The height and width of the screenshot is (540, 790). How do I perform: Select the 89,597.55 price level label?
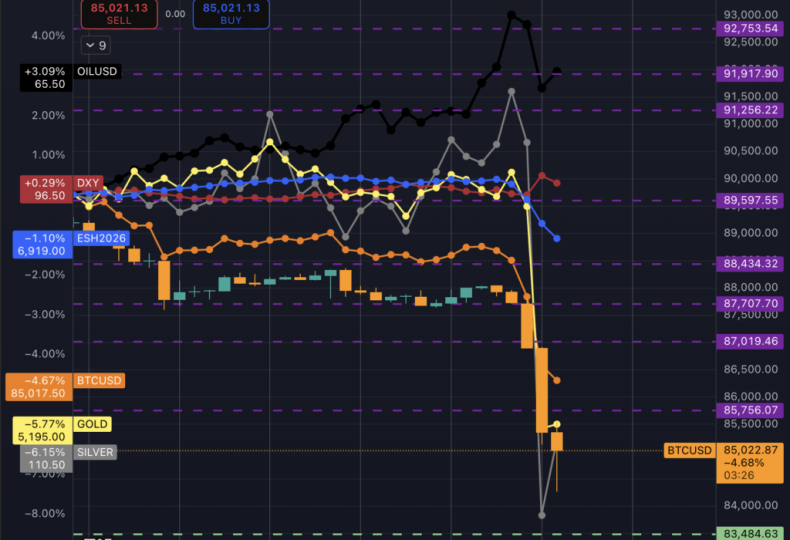(x=751, y=200)
